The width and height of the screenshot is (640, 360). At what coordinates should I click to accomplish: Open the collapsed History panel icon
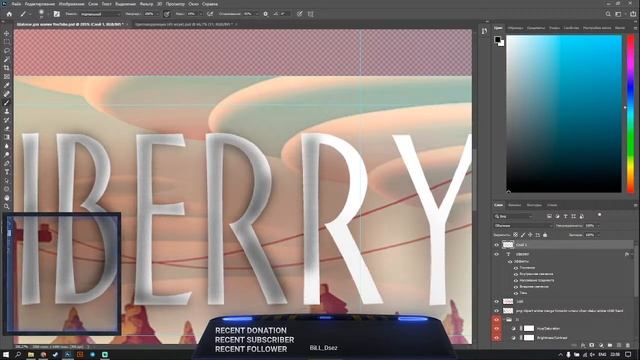coord(484,31)
